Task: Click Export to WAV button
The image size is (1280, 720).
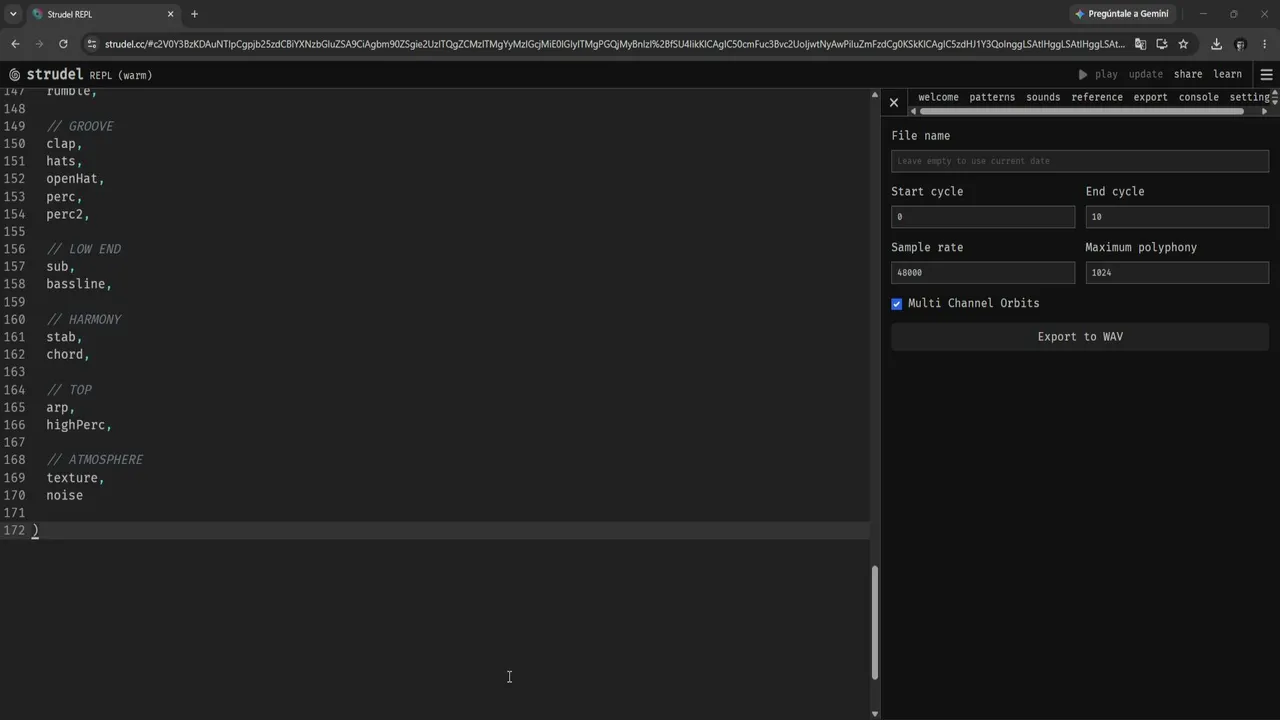Action: pos(1080,337)
